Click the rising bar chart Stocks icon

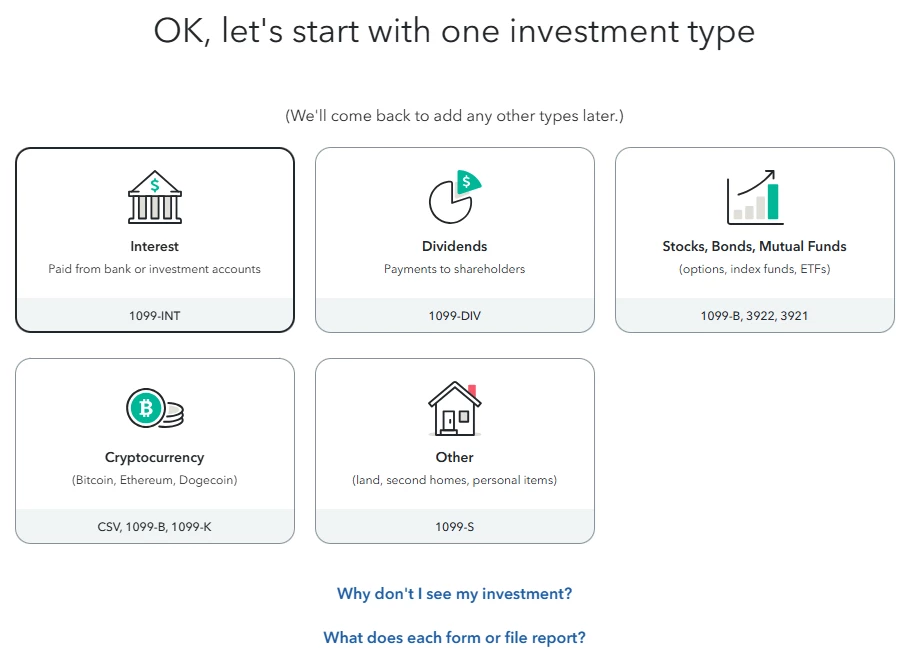755,197
